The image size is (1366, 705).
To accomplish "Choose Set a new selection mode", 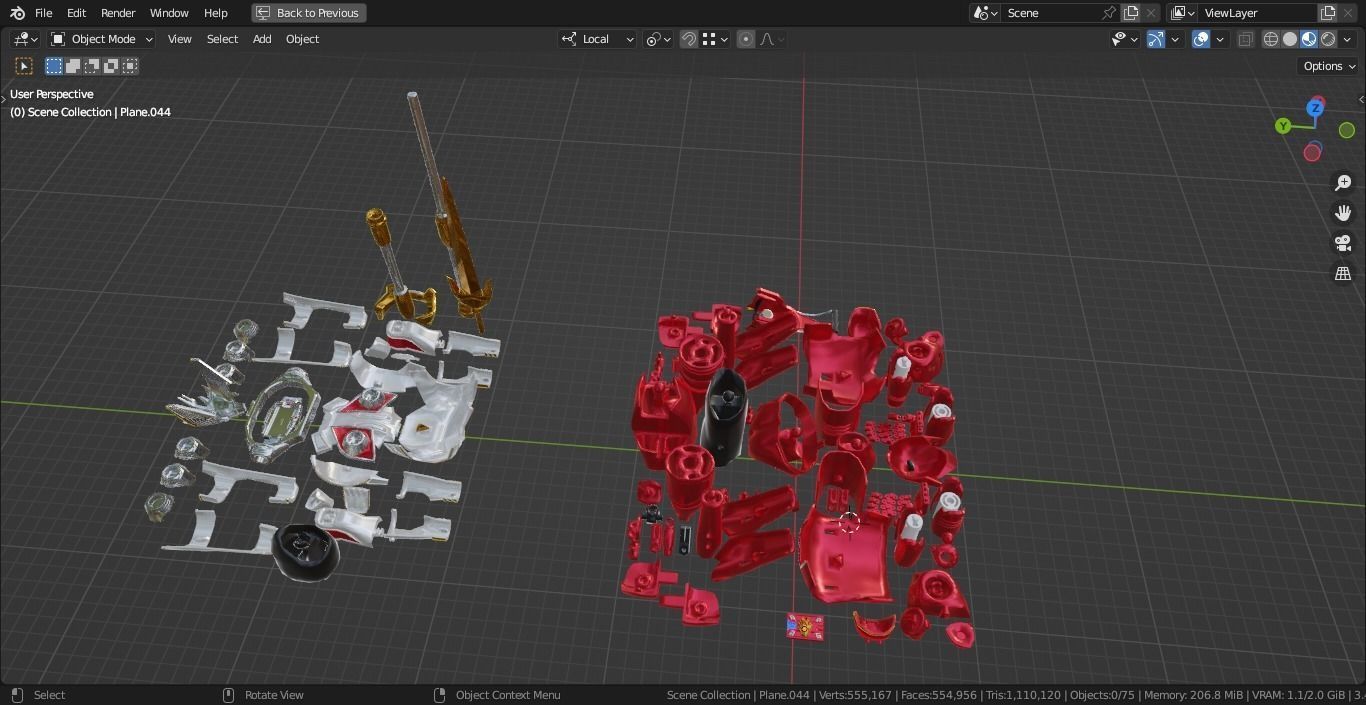I will pos(54,66).
